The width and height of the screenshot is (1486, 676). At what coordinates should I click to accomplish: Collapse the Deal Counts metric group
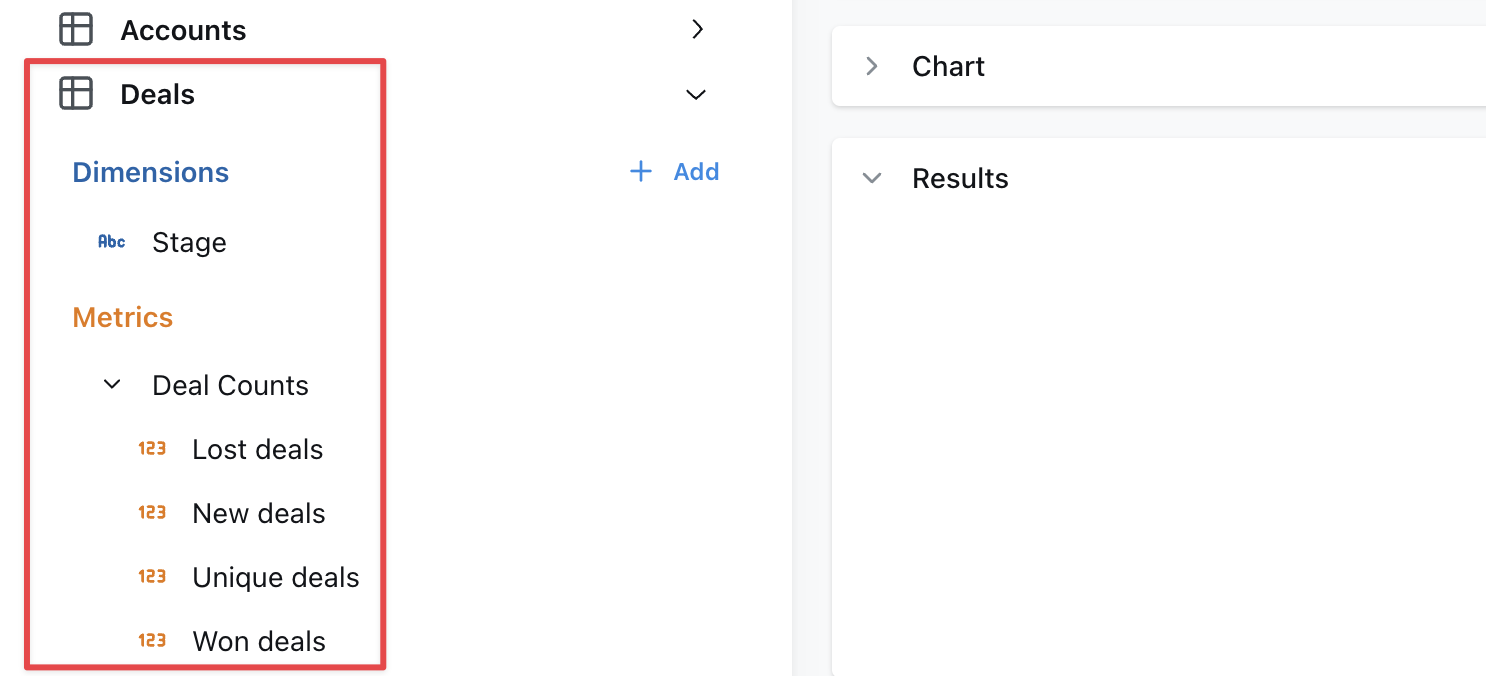click(111, 384)
